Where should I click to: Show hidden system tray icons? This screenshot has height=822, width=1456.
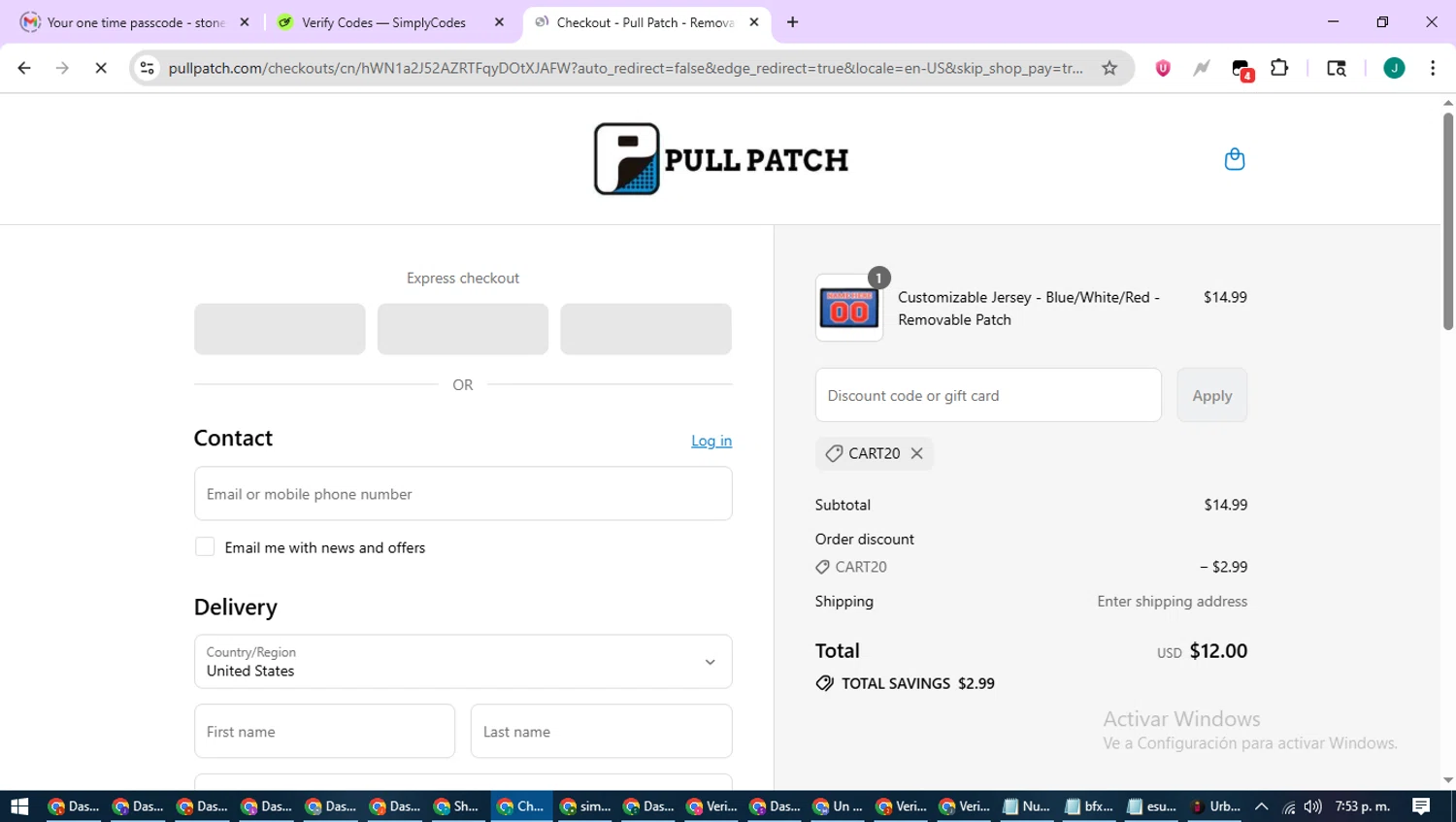click(1262, 806)
